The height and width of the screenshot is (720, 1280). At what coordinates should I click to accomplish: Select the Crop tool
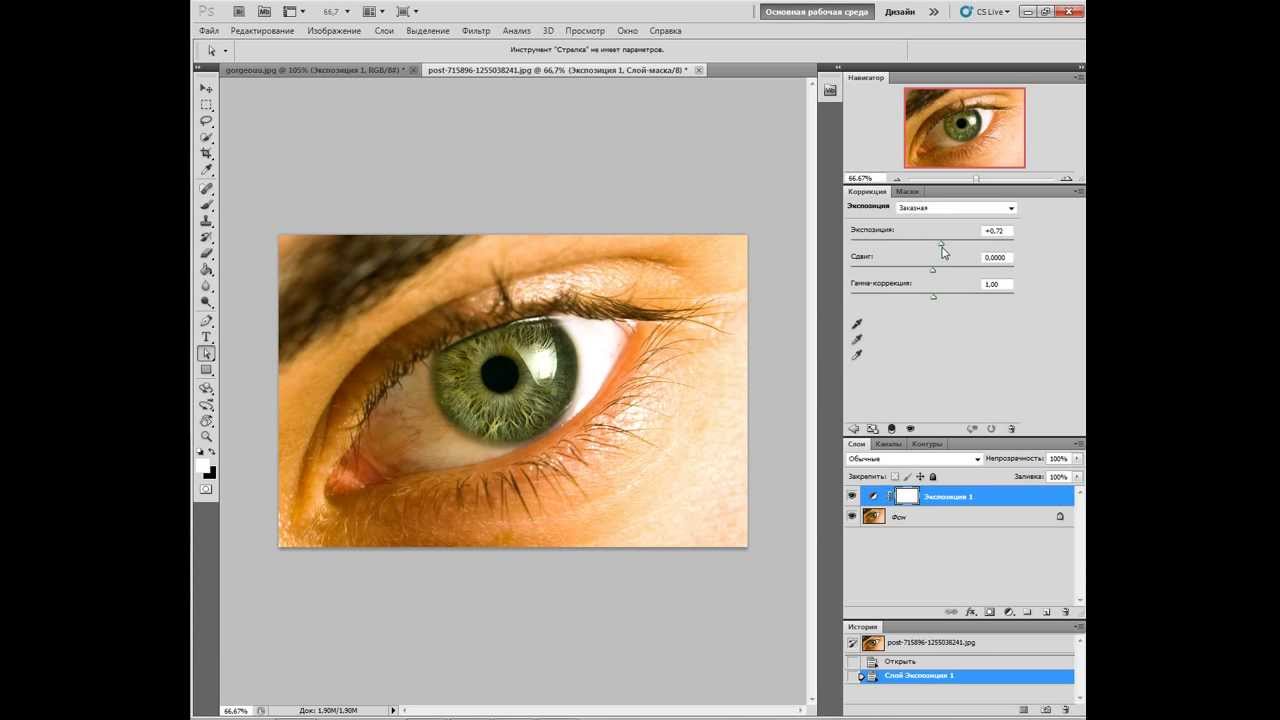pos(206,153)
